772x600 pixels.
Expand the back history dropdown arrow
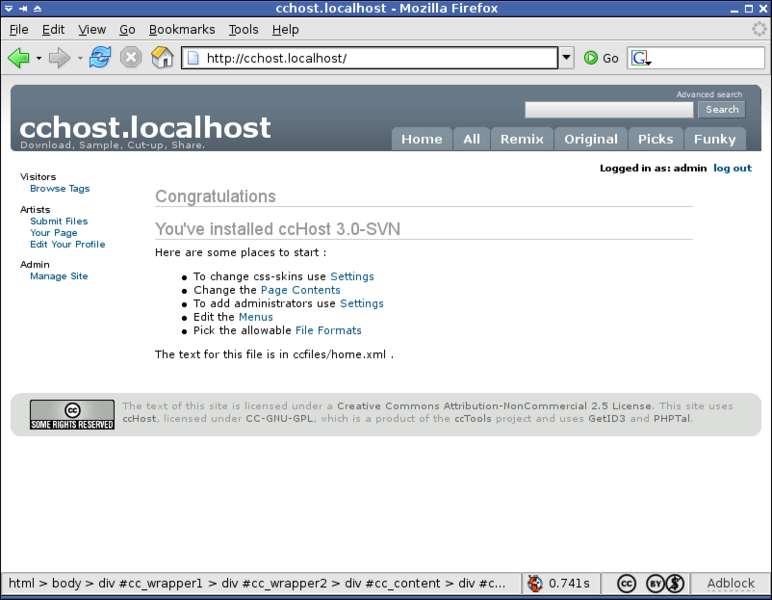coord(39,58)
